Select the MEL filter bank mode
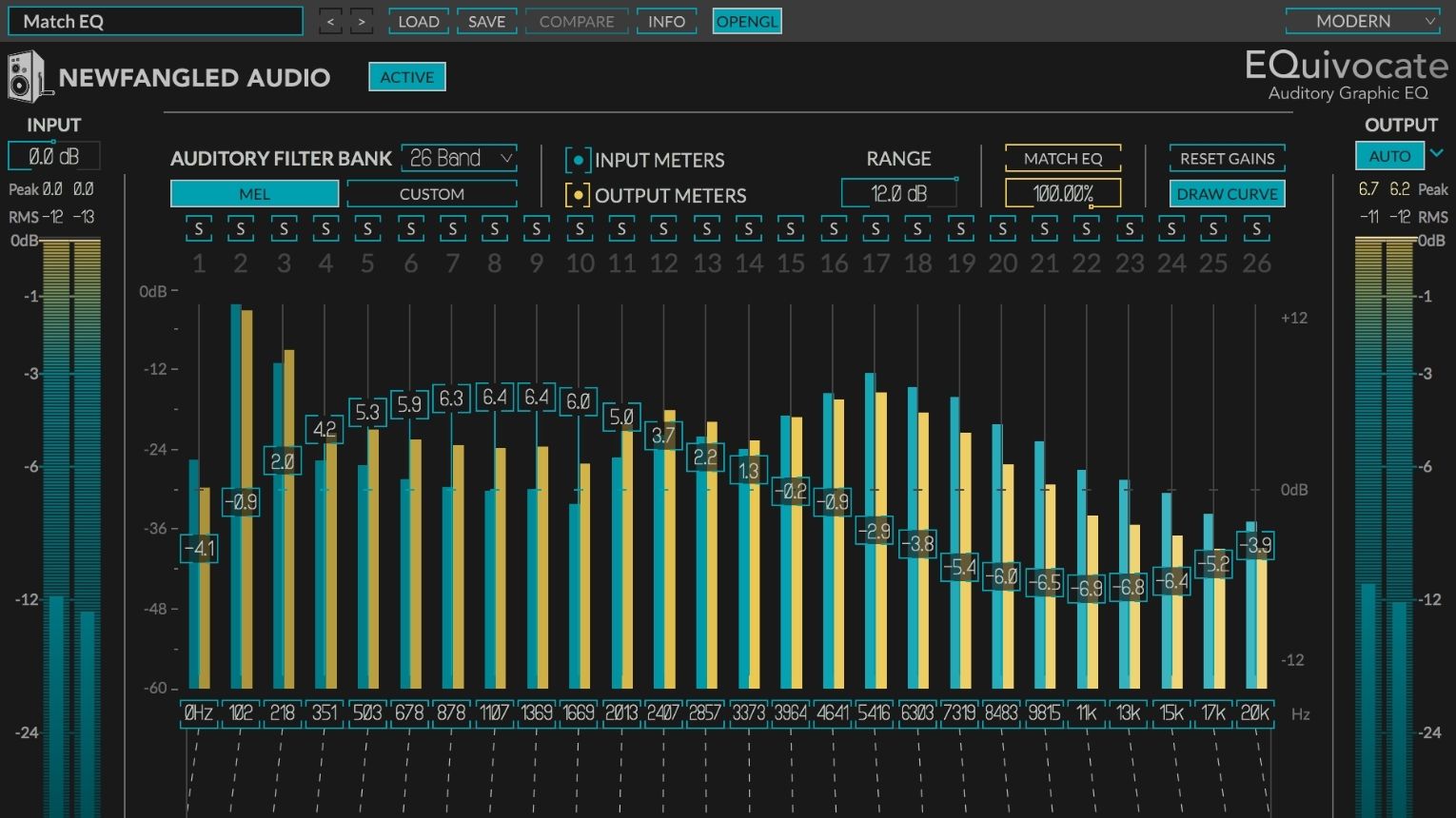1456x818 pixels. pyautogui.click(x=254, y=194)
